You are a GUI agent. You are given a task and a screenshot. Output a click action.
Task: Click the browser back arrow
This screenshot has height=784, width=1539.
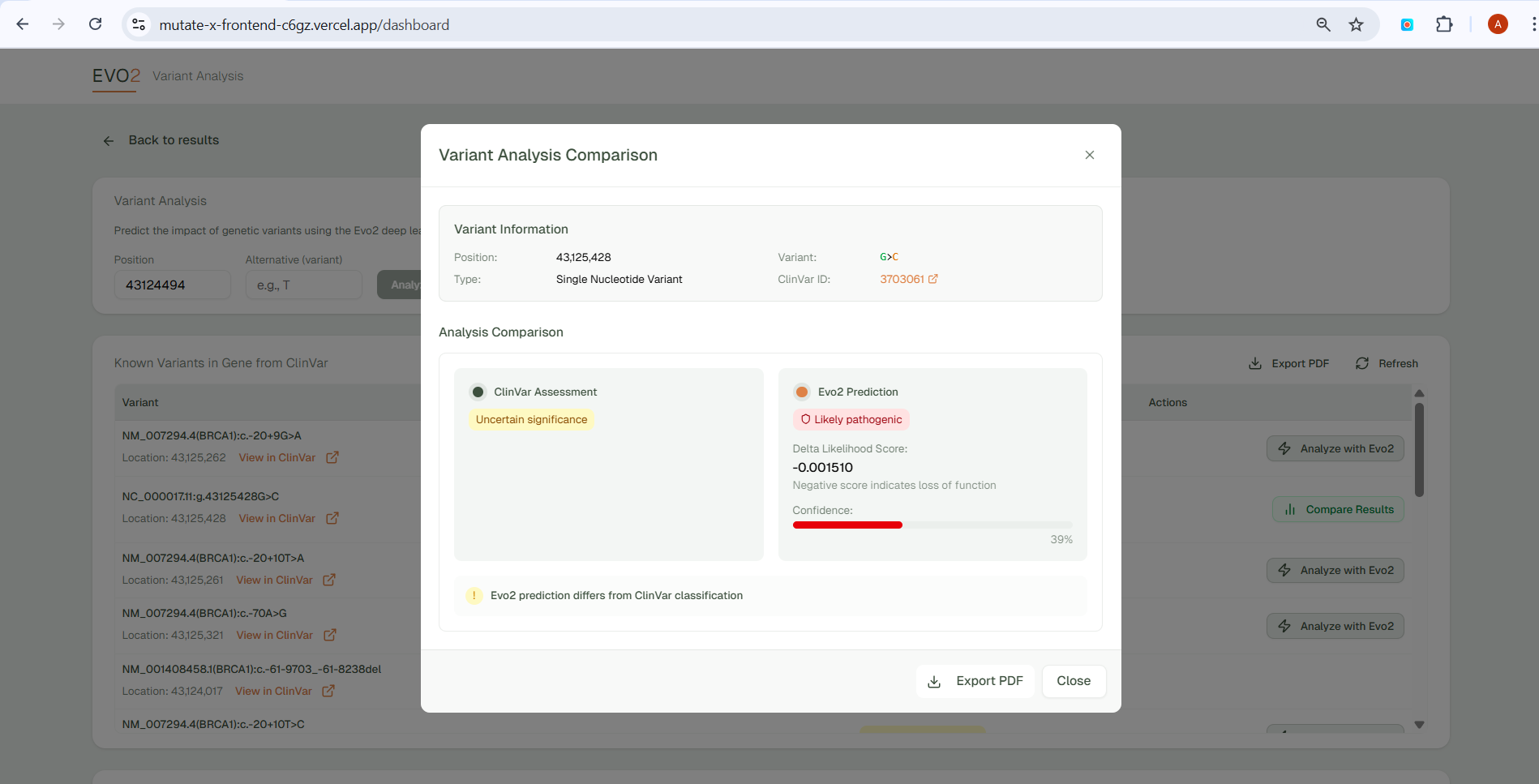[23, 24]
